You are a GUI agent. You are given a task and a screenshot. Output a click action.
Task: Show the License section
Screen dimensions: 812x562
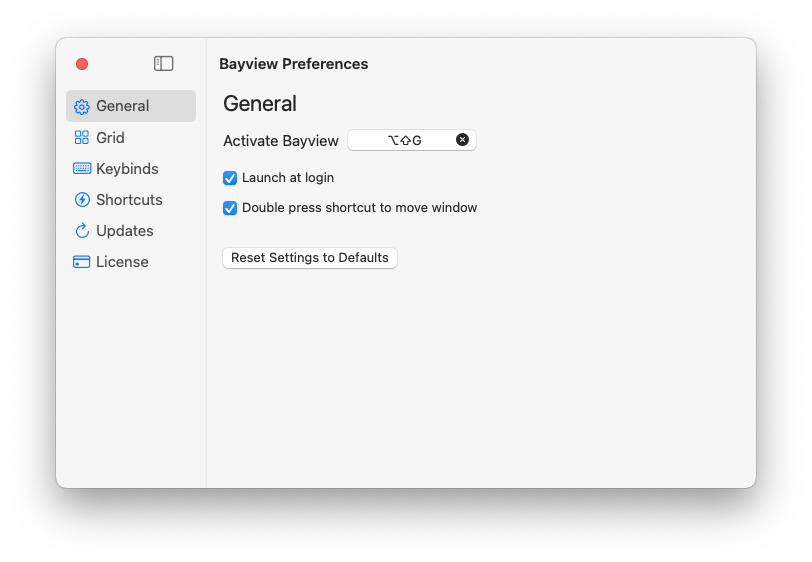click(x=122, y=262)
